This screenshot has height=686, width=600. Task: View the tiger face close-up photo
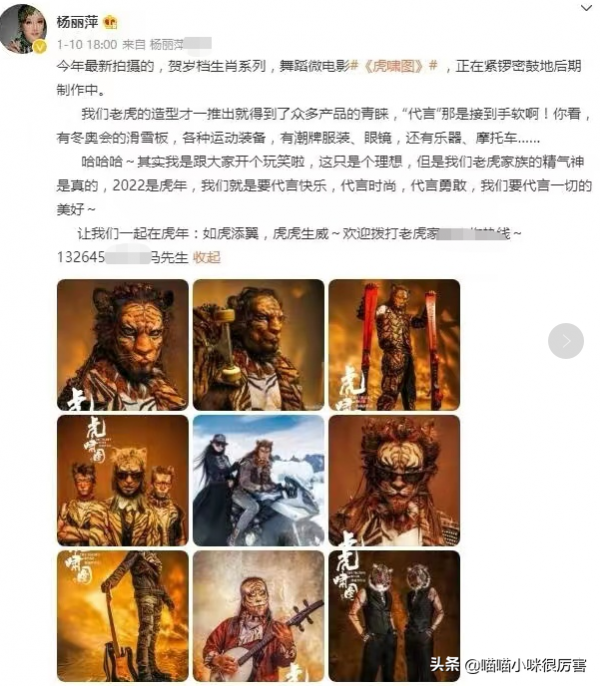tap(123, 345)
